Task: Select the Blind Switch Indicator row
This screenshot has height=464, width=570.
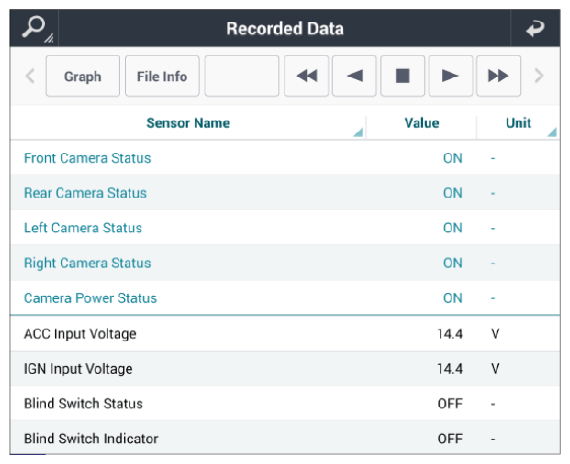Action: (x=285, y=438)
